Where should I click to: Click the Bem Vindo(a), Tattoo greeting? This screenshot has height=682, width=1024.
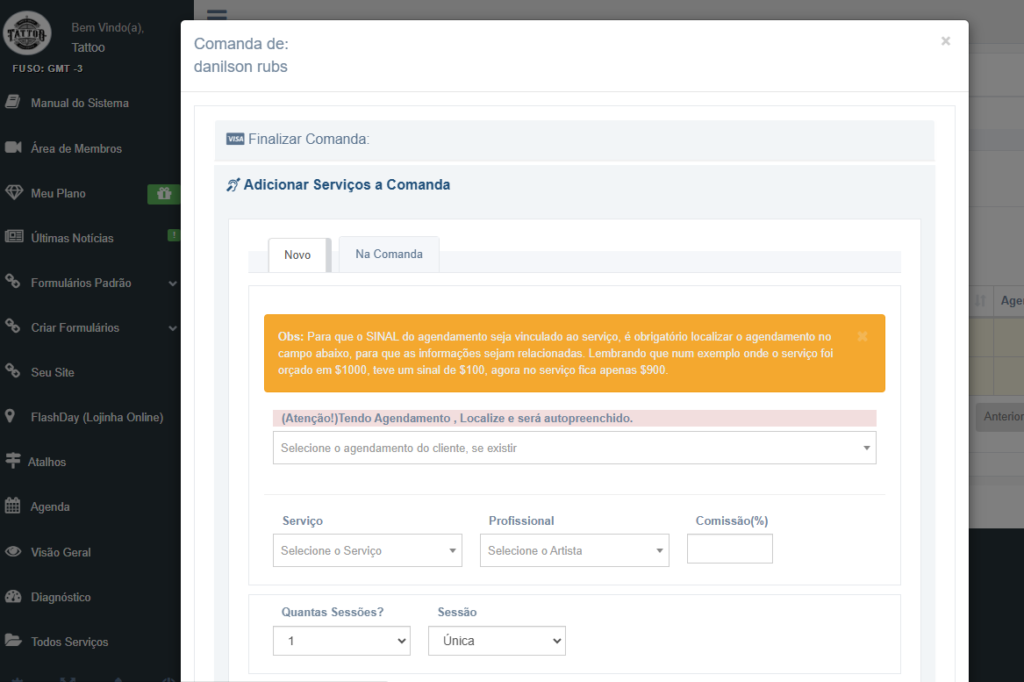[107, 37]
